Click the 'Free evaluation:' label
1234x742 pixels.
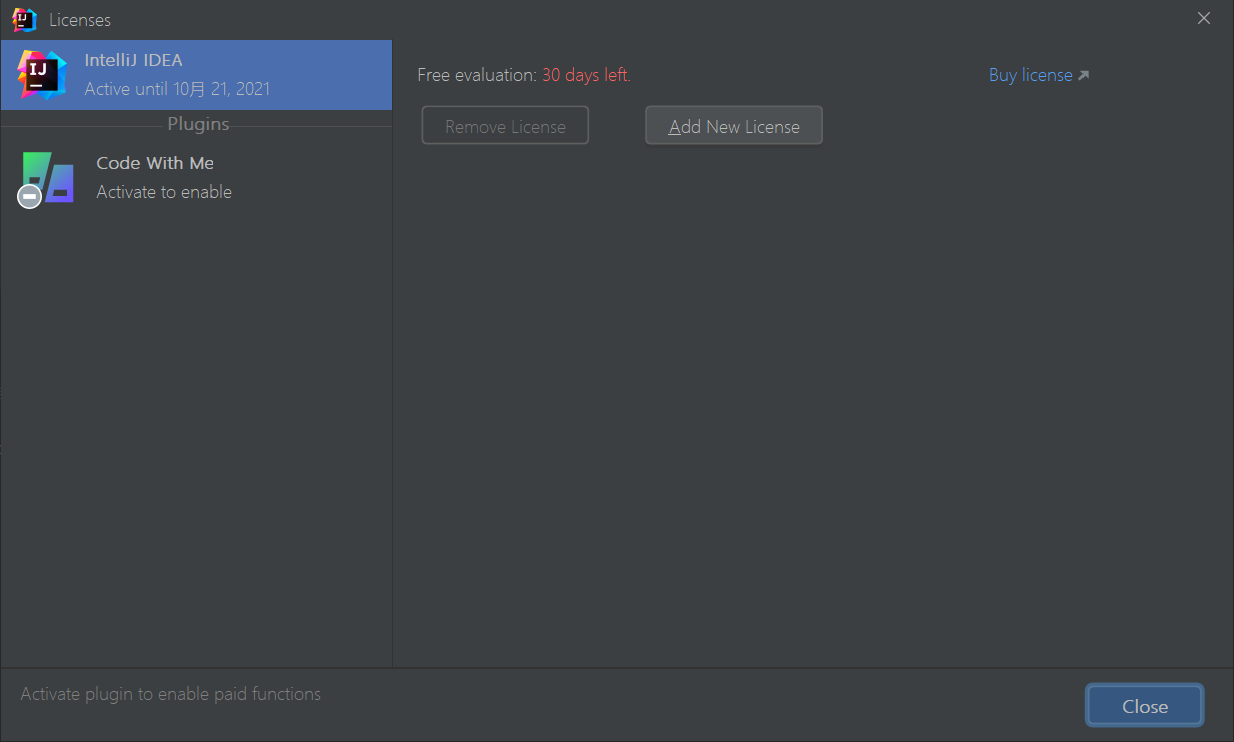(x=477, y=75)
